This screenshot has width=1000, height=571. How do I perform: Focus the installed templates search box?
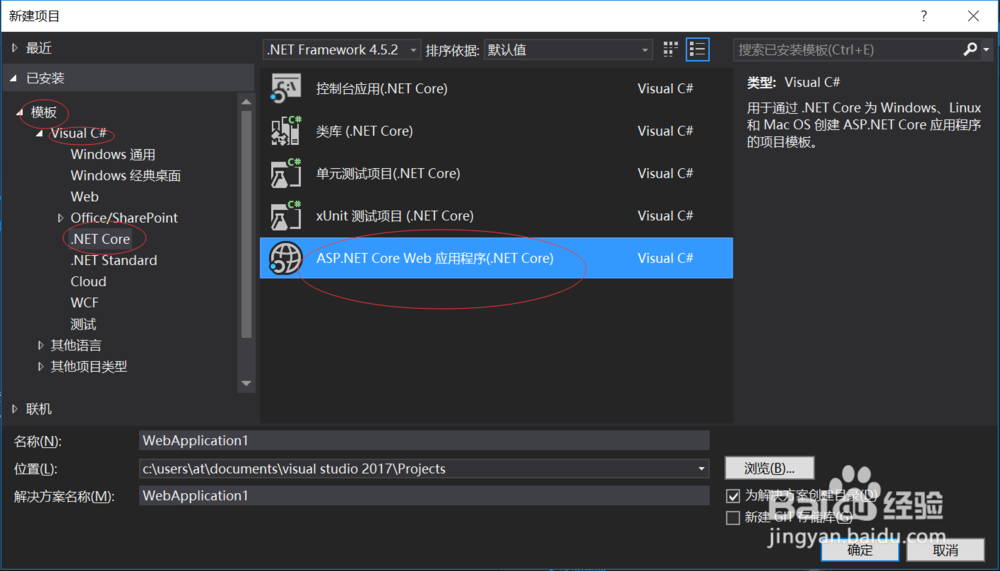pos(847,49)
